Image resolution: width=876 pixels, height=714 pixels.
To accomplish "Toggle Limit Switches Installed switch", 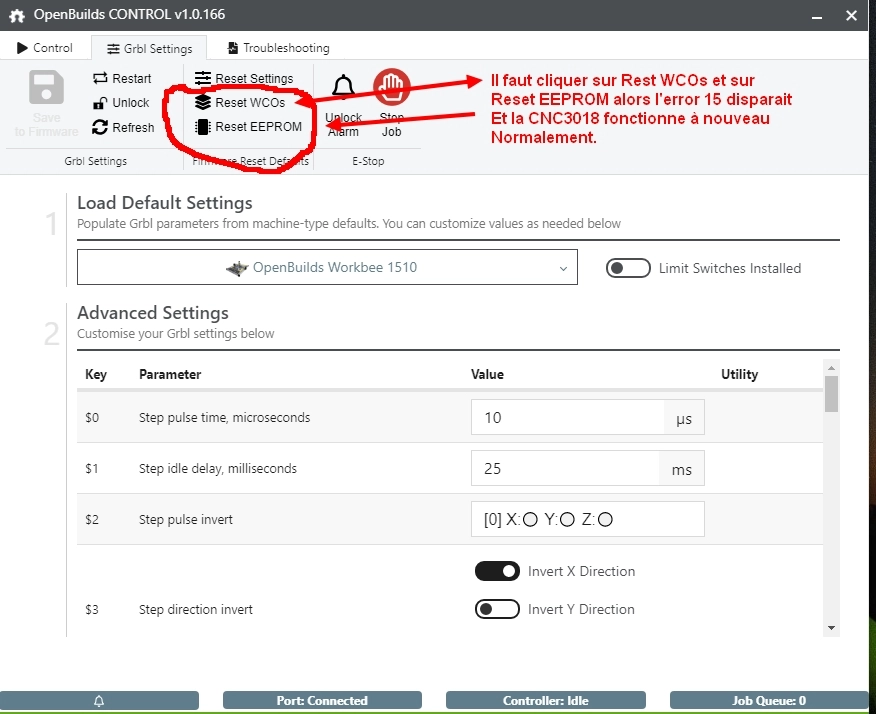I will point(628,268).
